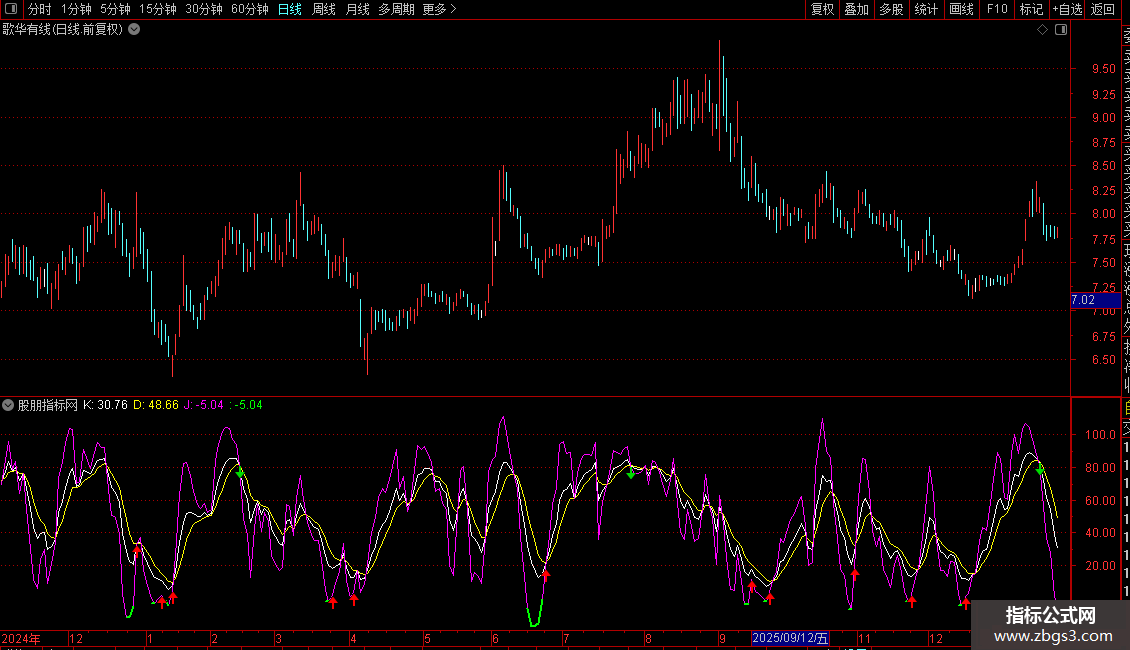Viewport: 1130px width, 650px height.
Task: Click the 20.00 indicator axis label
Action: tap(1100, 566)
